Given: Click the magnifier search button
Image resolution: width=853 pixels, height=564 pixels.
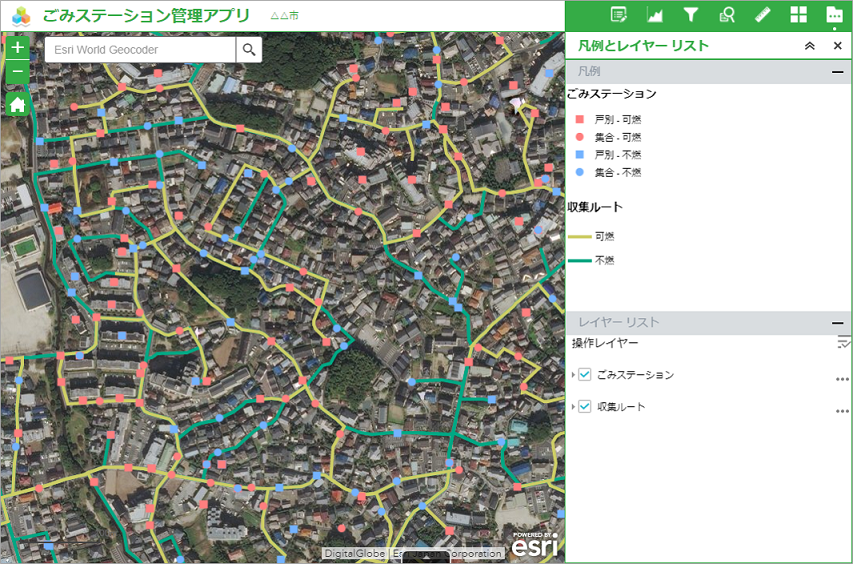Looking at the screenshot, I should pos(249,50).
